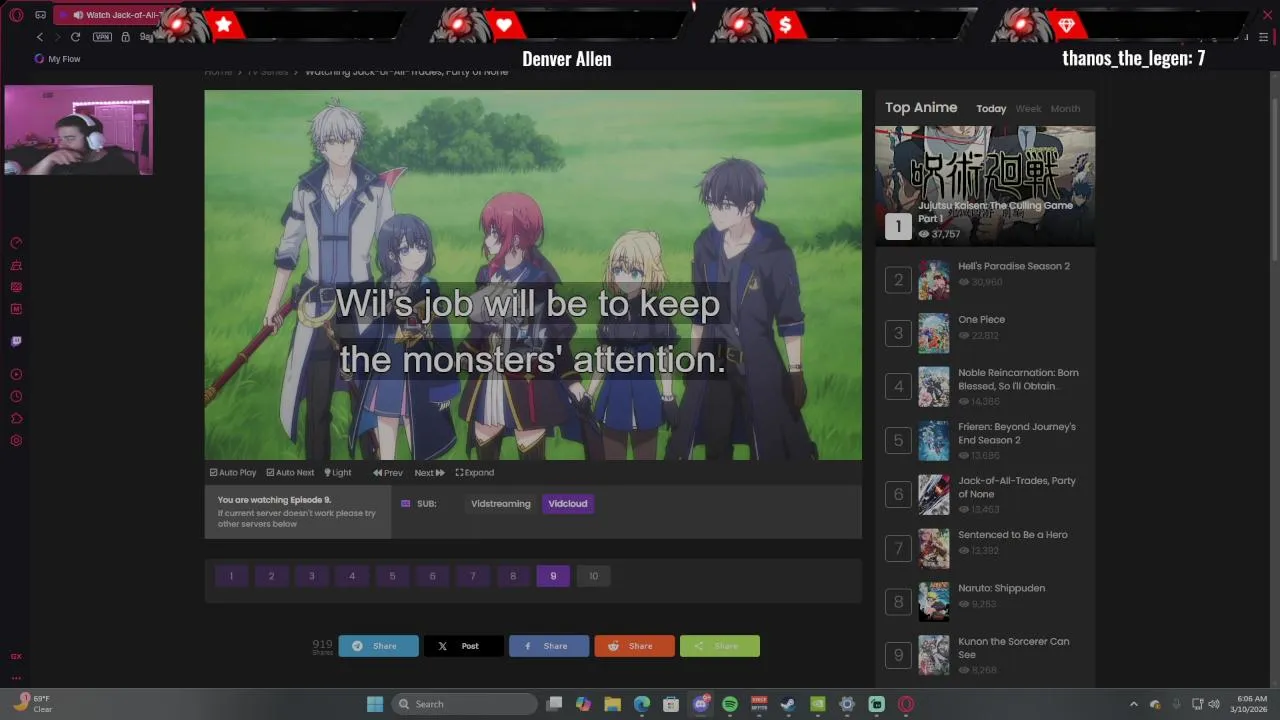Show hidden system tray icons chevron

coord(1133,704)
